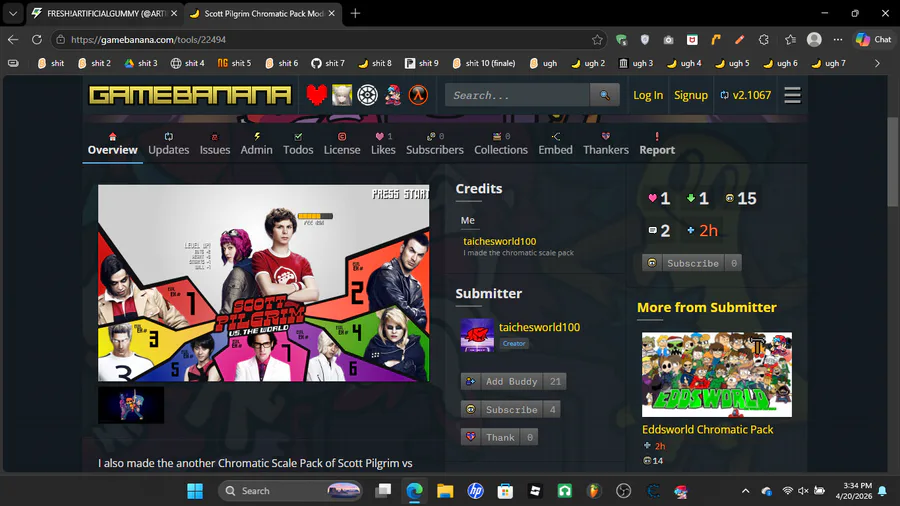Switch to the Overview tab
The image size is (900, 506).
tap(112, 144)
